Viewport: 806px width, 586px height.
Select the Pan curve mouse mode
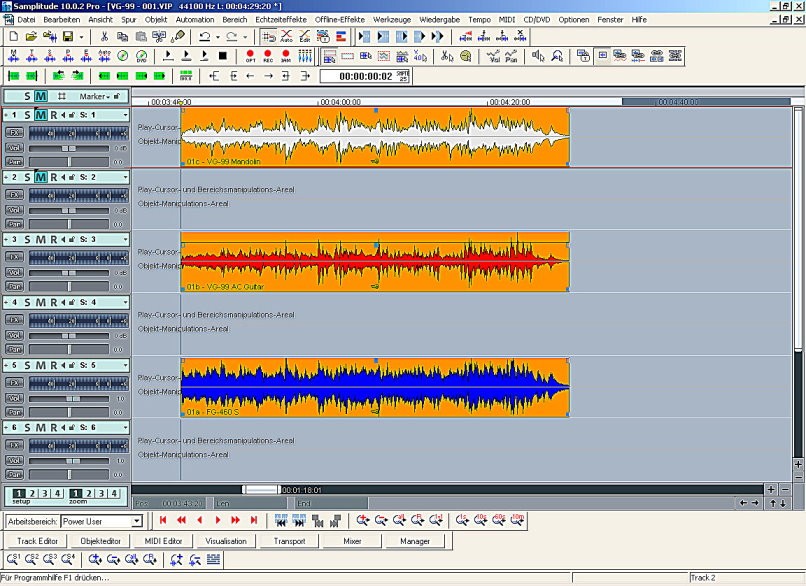(x=511, y=56)
